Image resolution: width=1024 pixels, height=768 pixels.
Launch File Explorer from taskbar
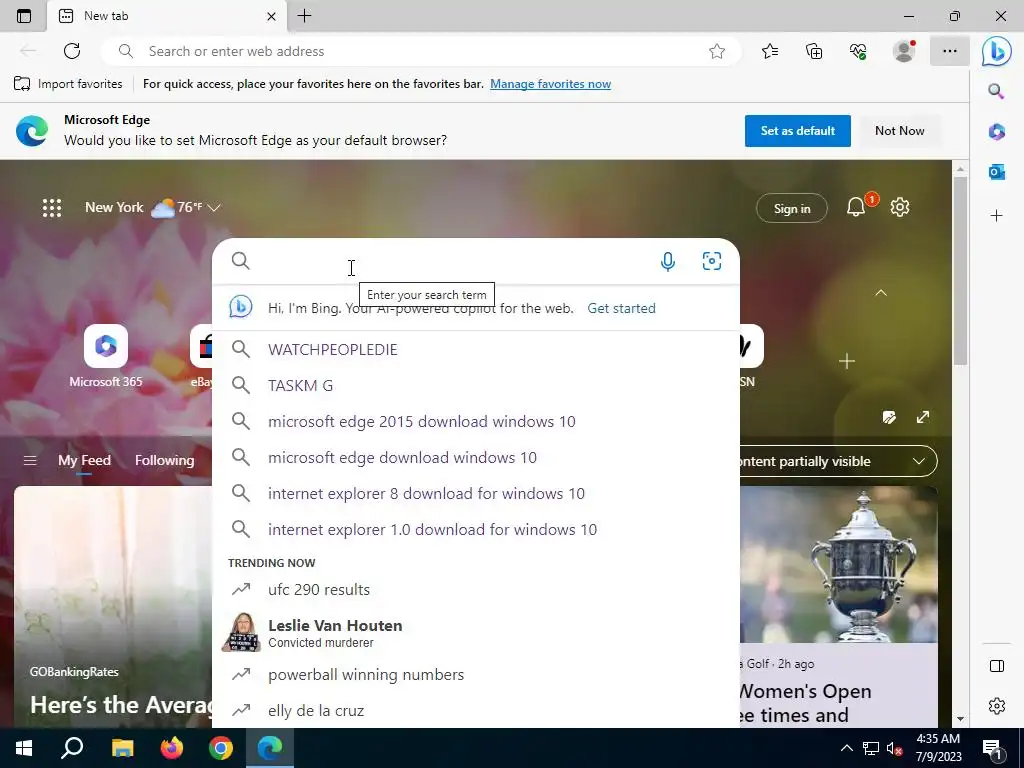click(x=122, y=748)
